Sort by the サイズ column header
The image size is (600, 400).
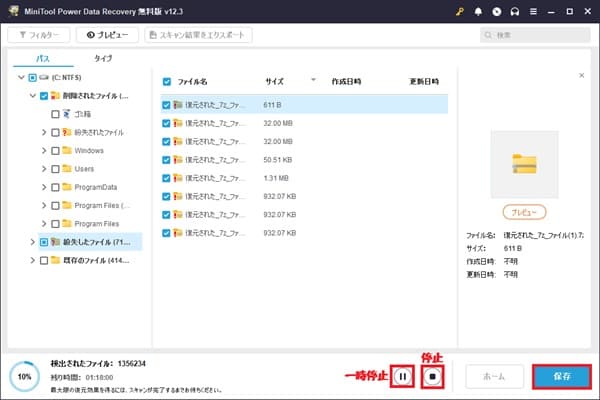(275, 82)
